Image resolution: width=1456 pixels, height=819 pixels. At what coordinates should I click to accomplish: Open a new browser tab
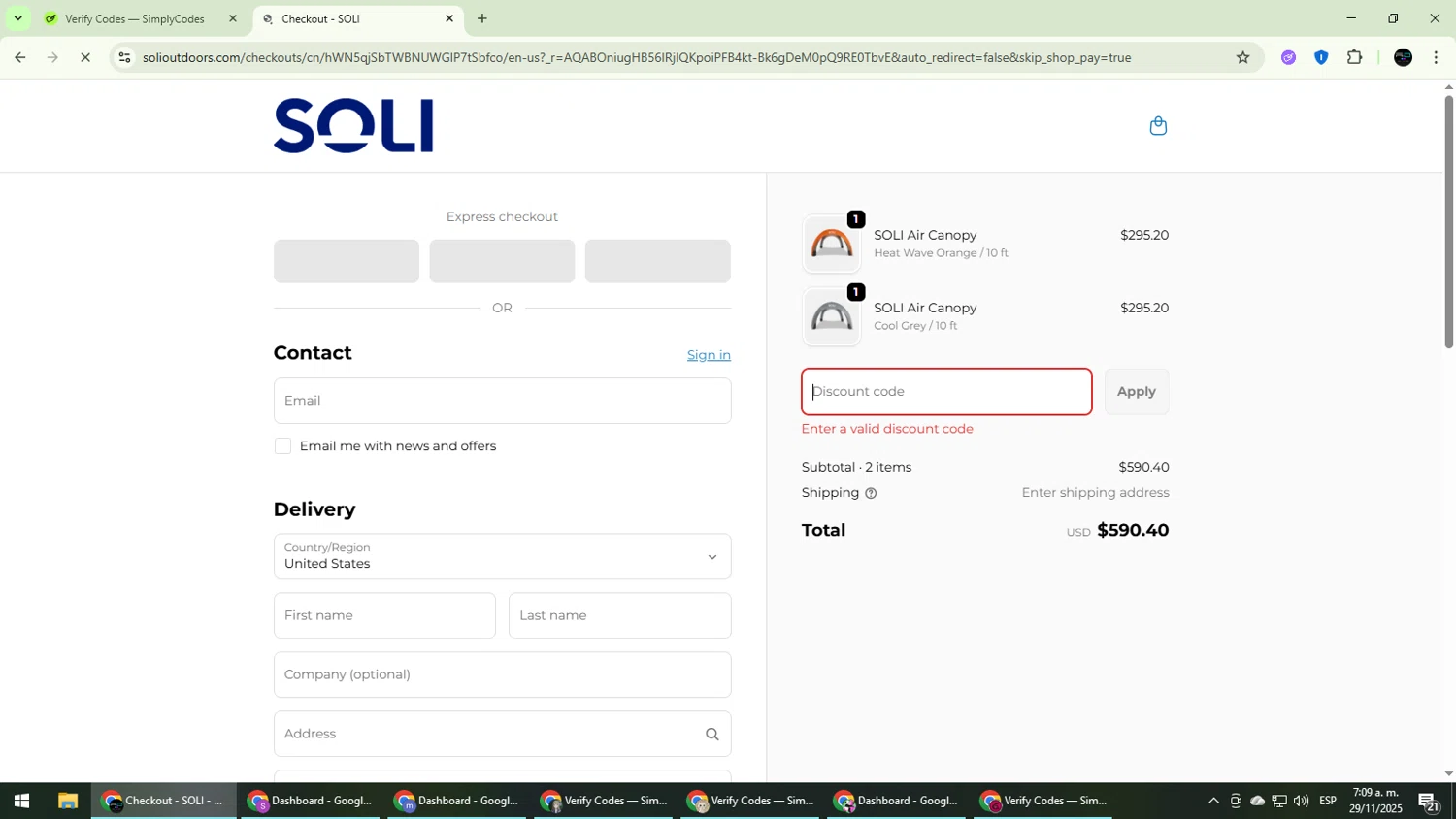point(482,18)
